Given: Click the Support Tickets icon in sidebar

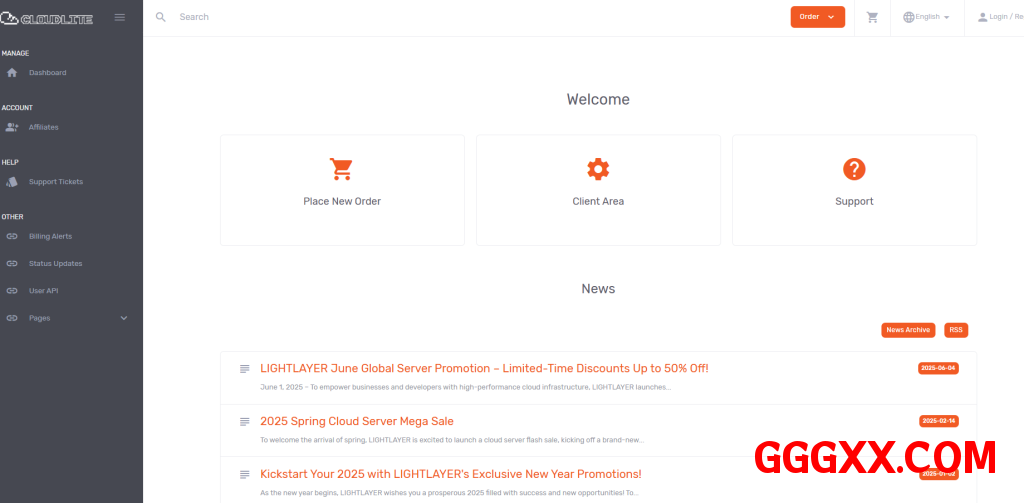Looking at the screenshot, I should [12, 182].
